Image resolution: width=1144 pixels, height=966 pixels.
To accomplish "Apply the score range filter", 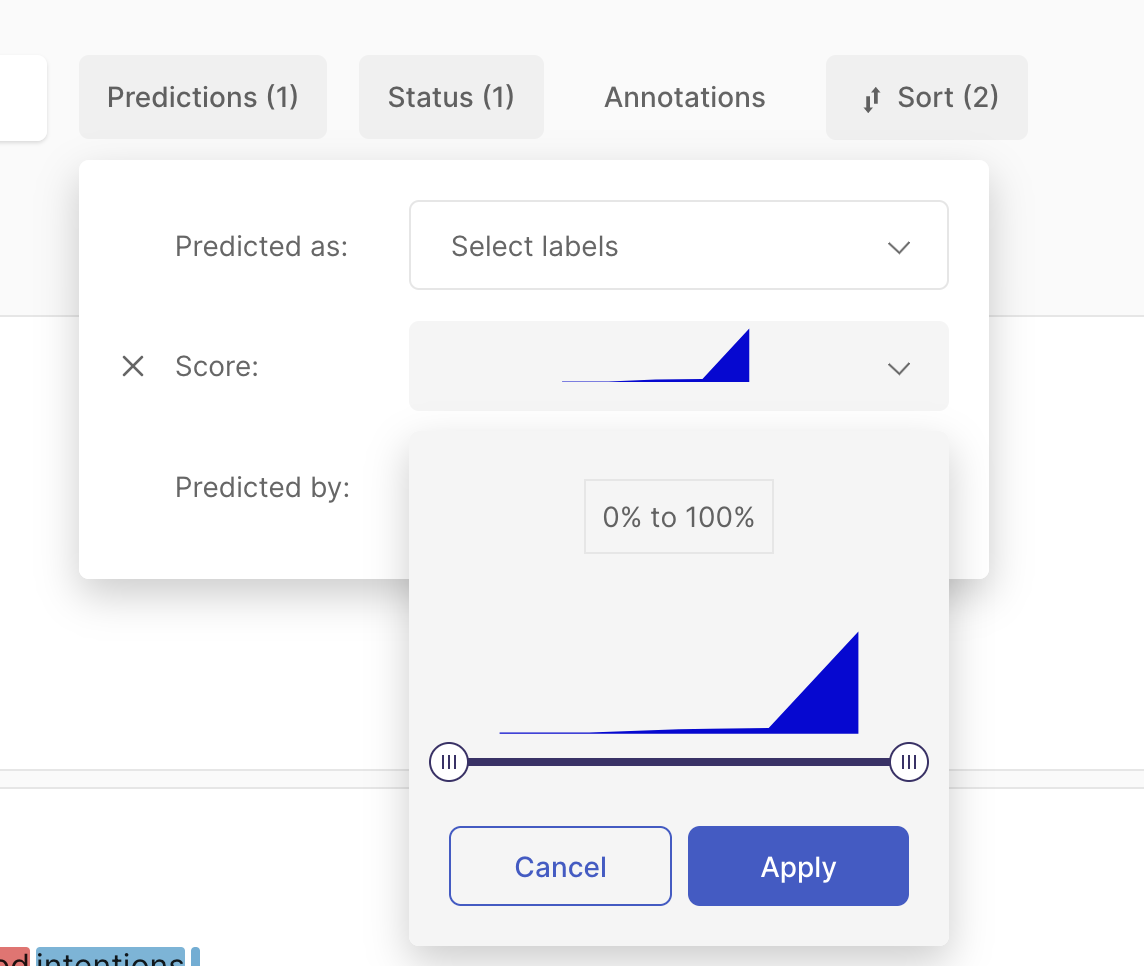I will [x=797, y=866].
